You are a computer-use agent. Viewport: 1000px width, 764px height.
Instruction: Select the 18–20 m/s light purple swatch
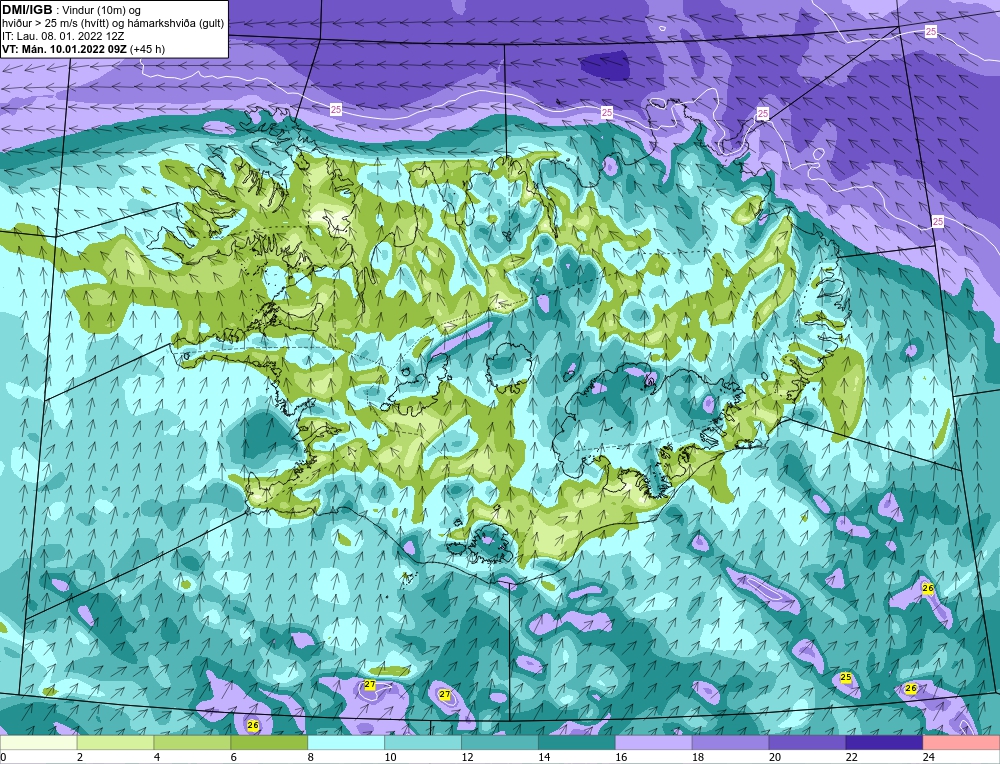pyautogui.click(x=730, y=743)
